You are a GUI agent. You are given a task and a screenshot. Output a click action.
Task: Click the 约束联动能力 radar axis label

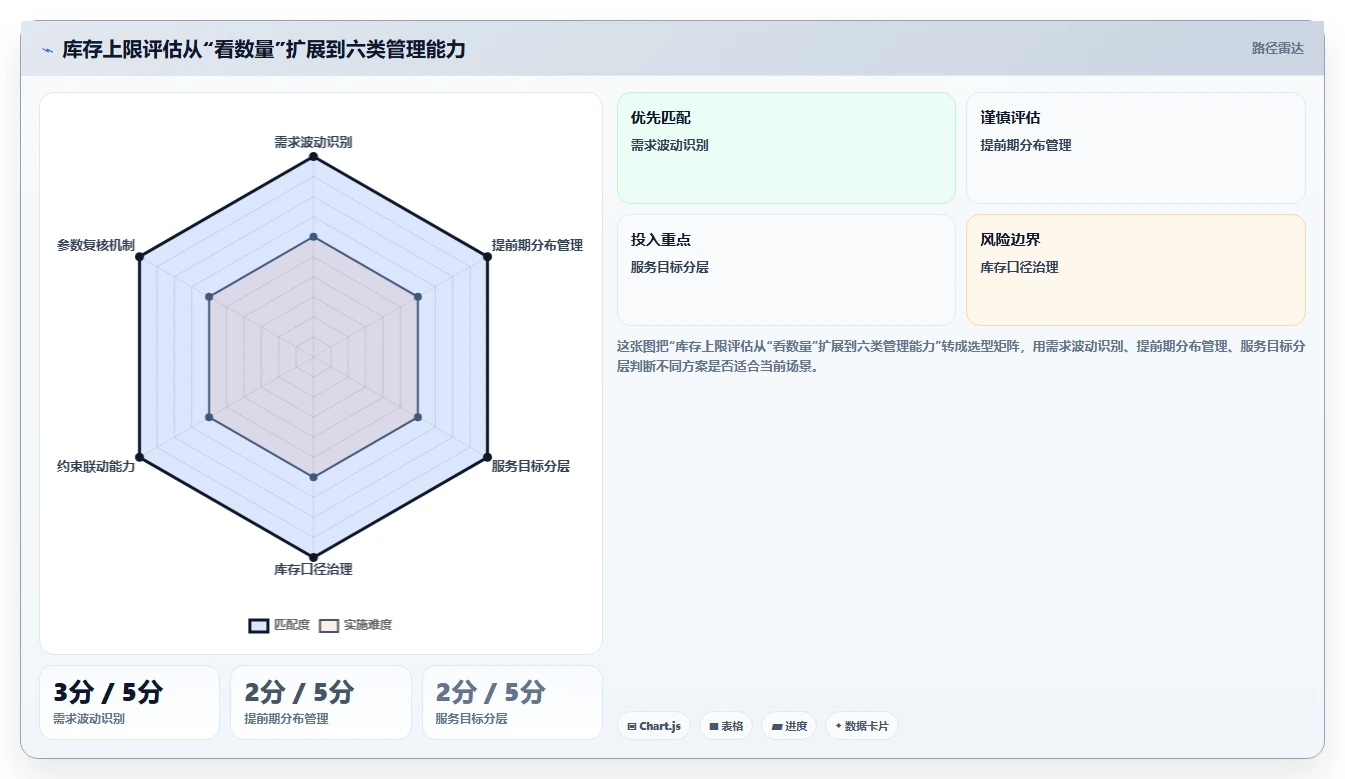[96, 466]
